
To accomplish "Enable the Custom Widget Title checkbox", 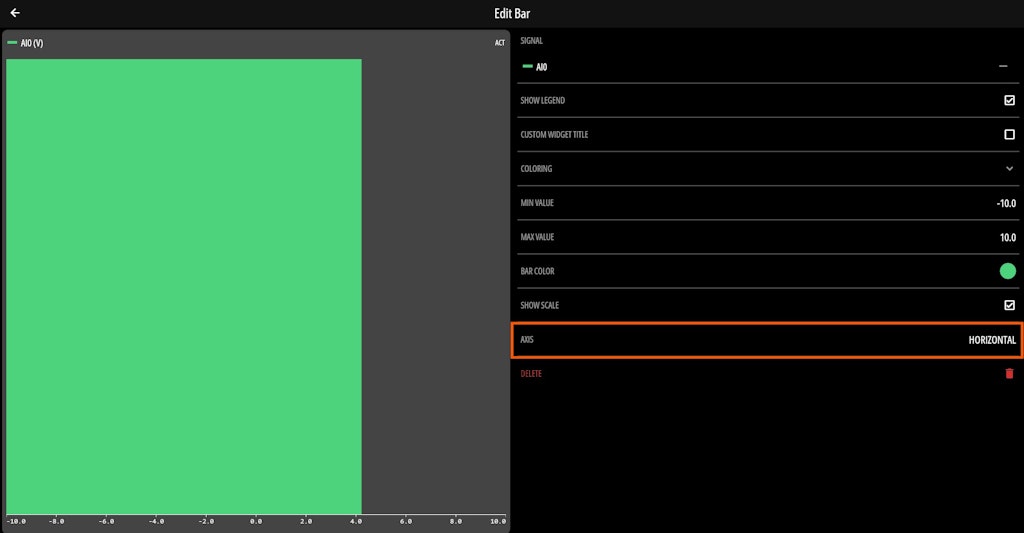I will click(1009, 135).
